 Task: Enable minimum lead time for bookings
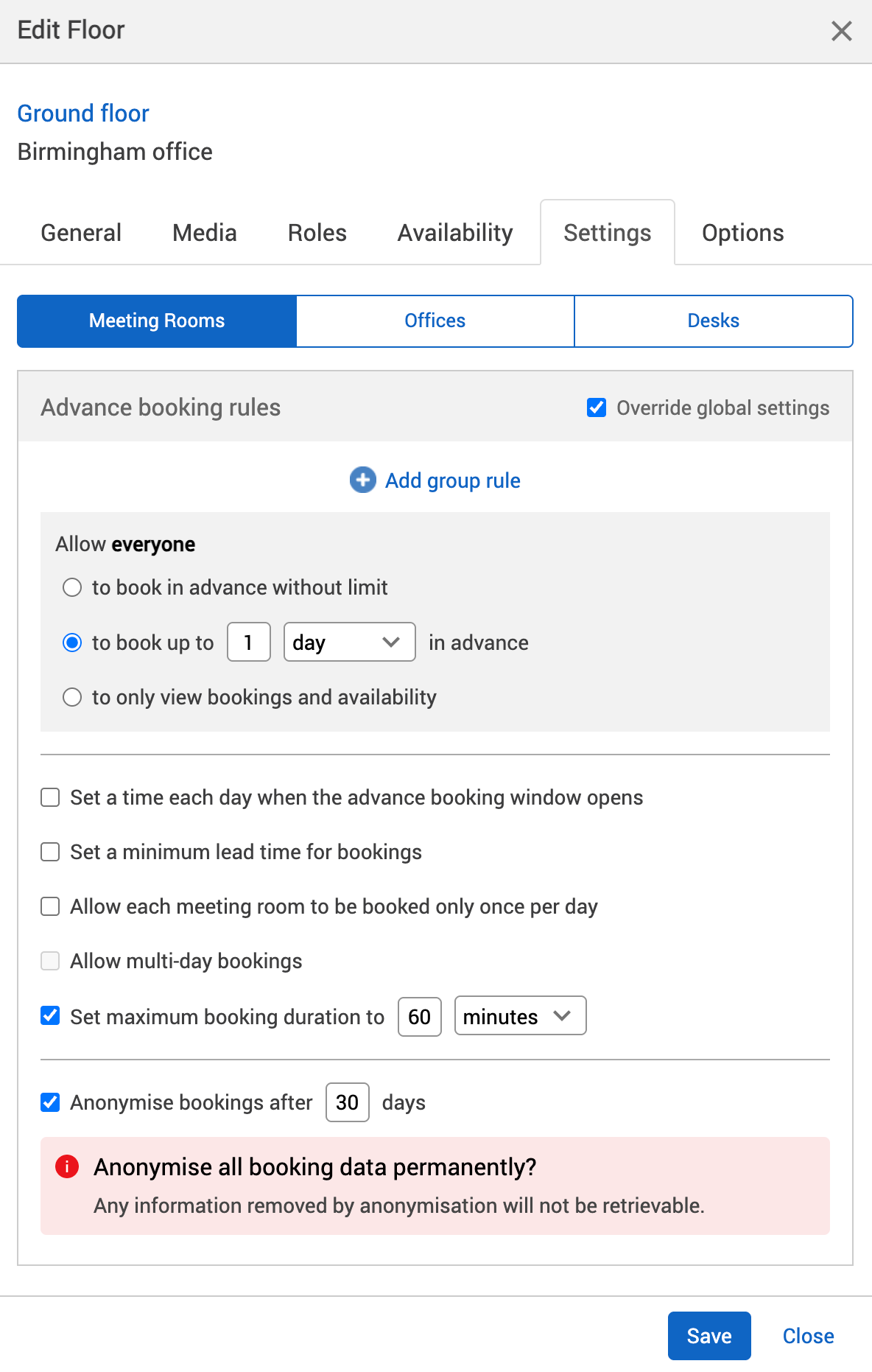coord(50,852)
